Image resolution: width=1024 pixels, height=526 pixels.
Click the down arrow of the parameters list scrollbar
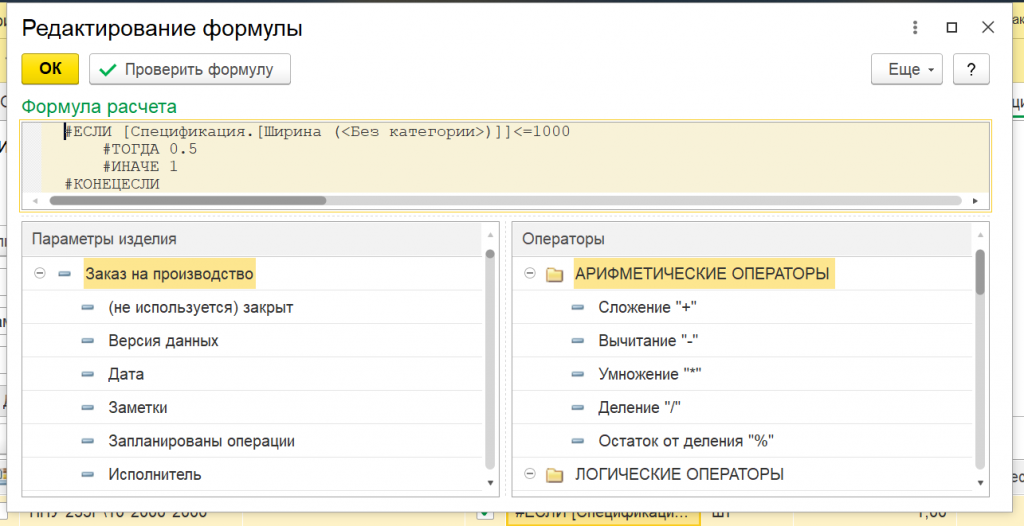490,483
